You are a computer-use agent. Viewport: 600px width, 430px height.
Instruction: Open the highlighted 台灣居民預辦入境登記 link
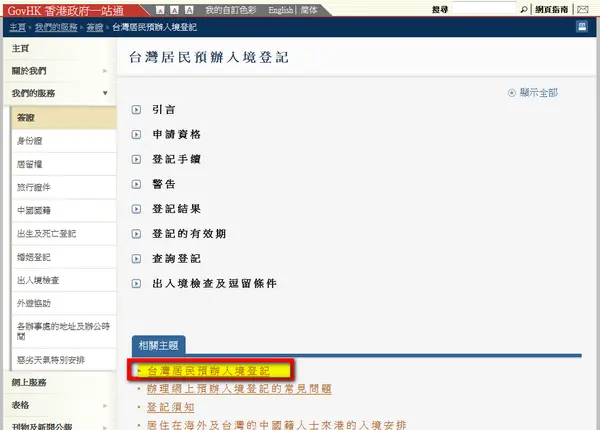point(208,371)
